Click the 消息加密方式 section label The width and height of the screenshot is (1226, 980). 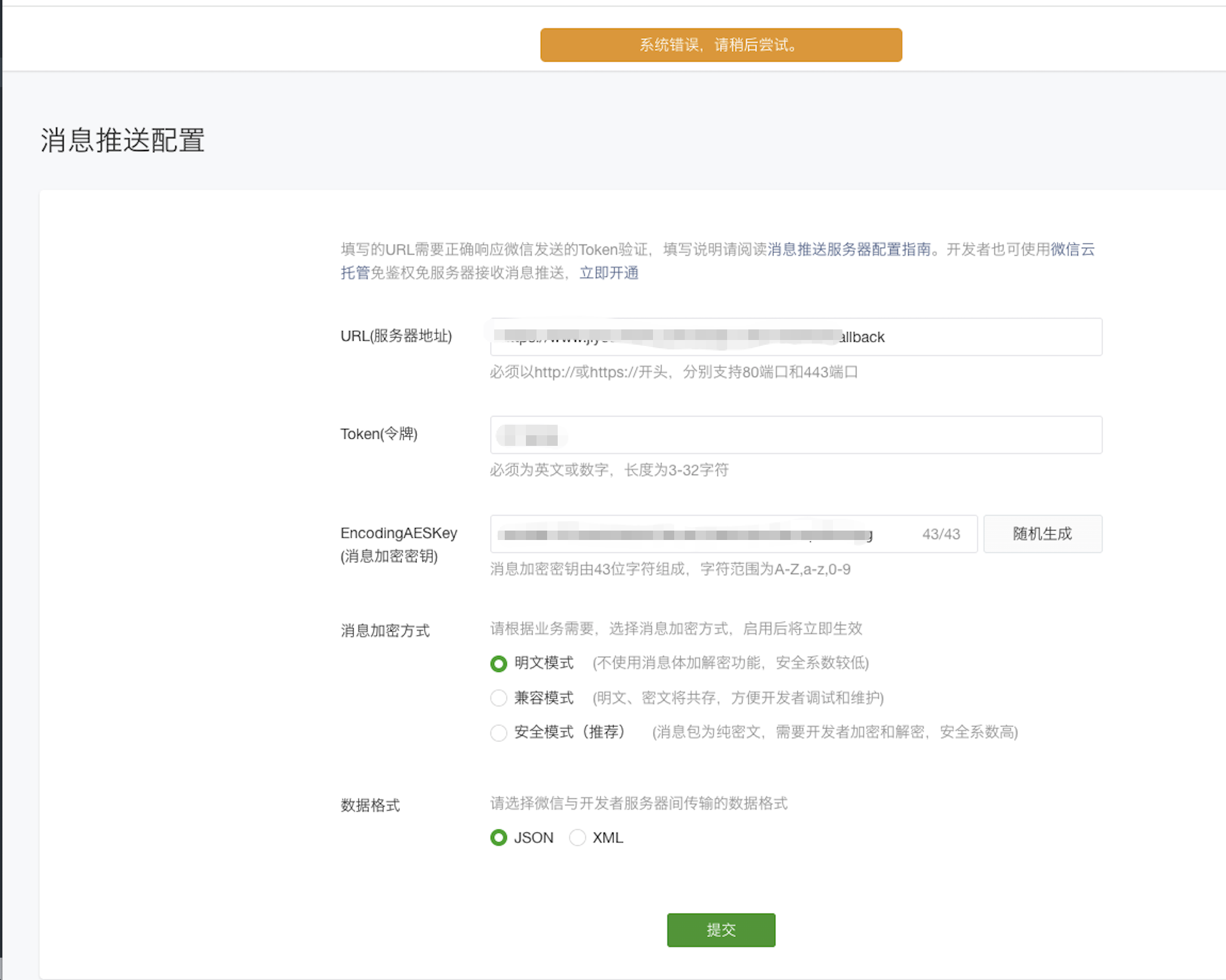point(385,631)
